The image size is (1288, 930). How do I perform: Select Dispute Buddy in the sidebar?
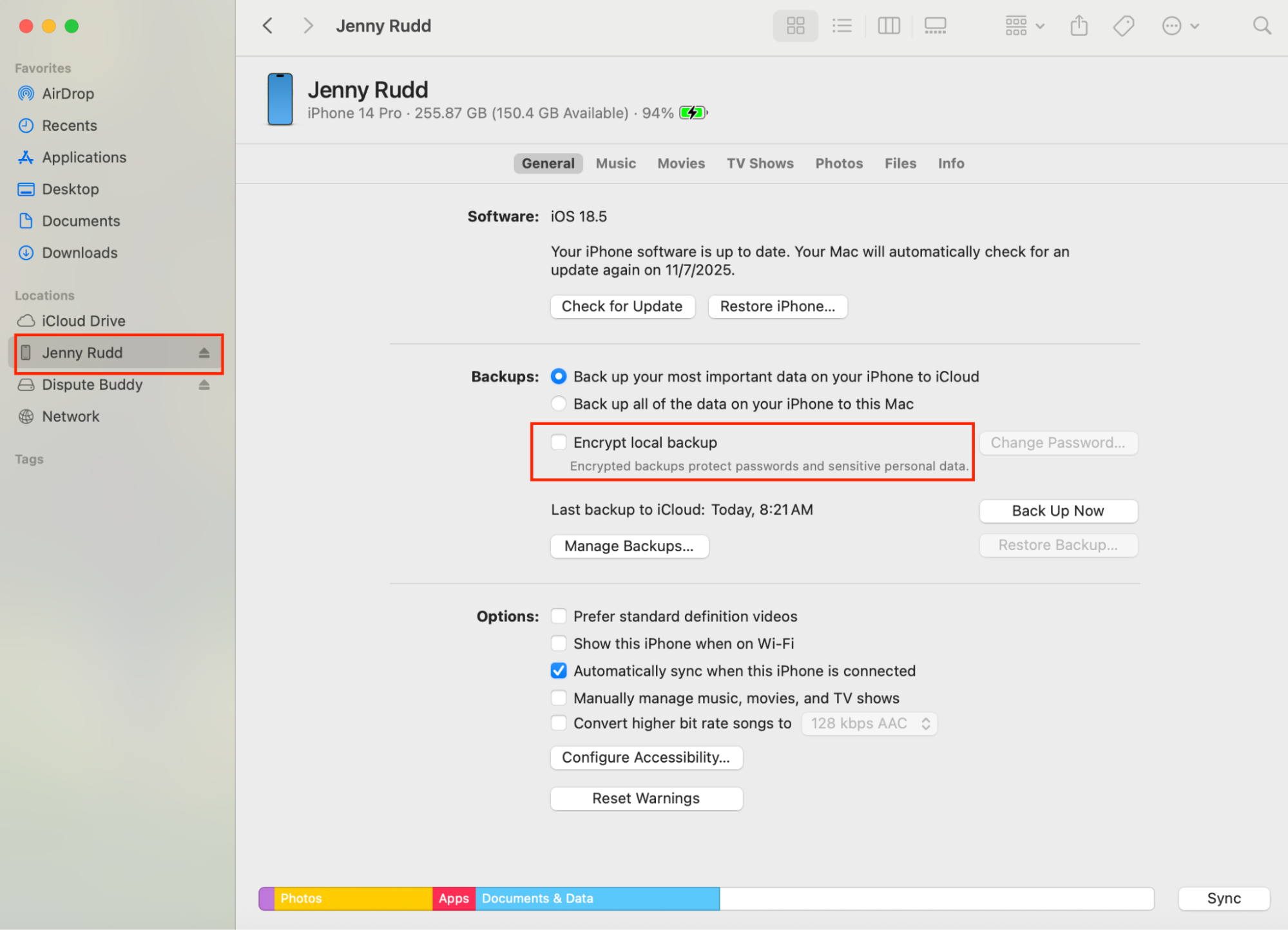[92, 384]
